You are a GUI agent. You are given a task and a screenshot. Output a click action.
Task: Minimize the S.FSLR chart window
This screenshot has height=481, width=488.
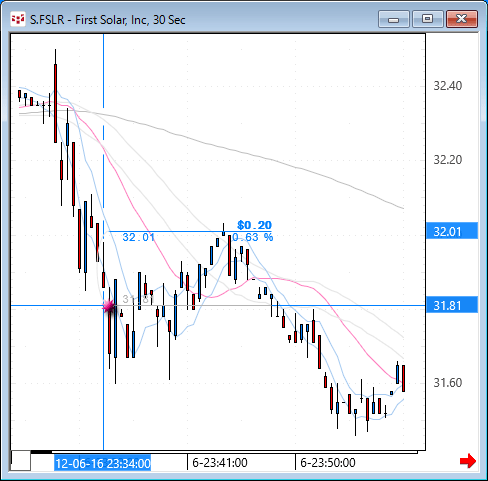(394, 19)
